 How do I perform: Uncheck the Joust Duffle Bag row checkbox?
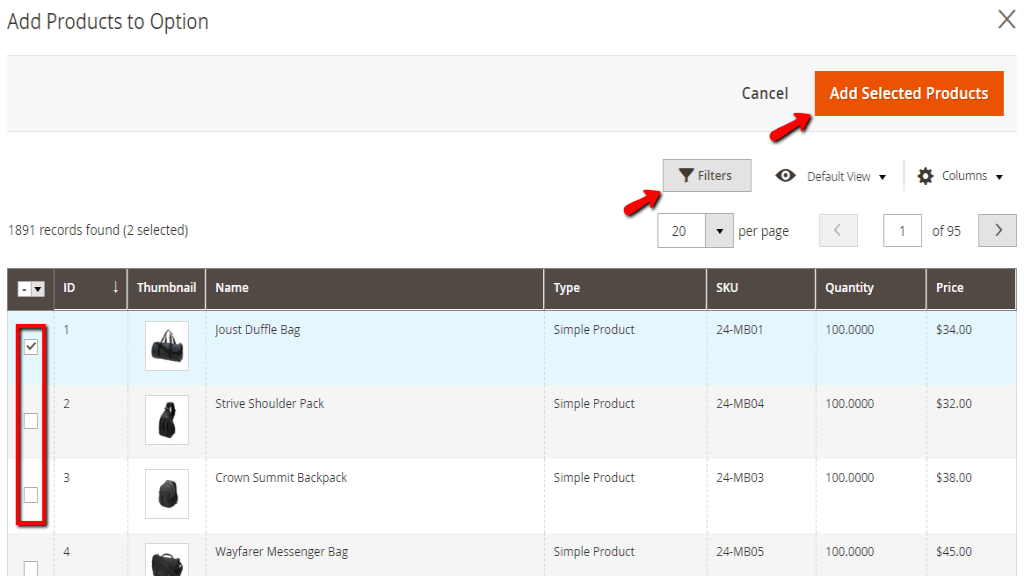click(x=30, y=347)
